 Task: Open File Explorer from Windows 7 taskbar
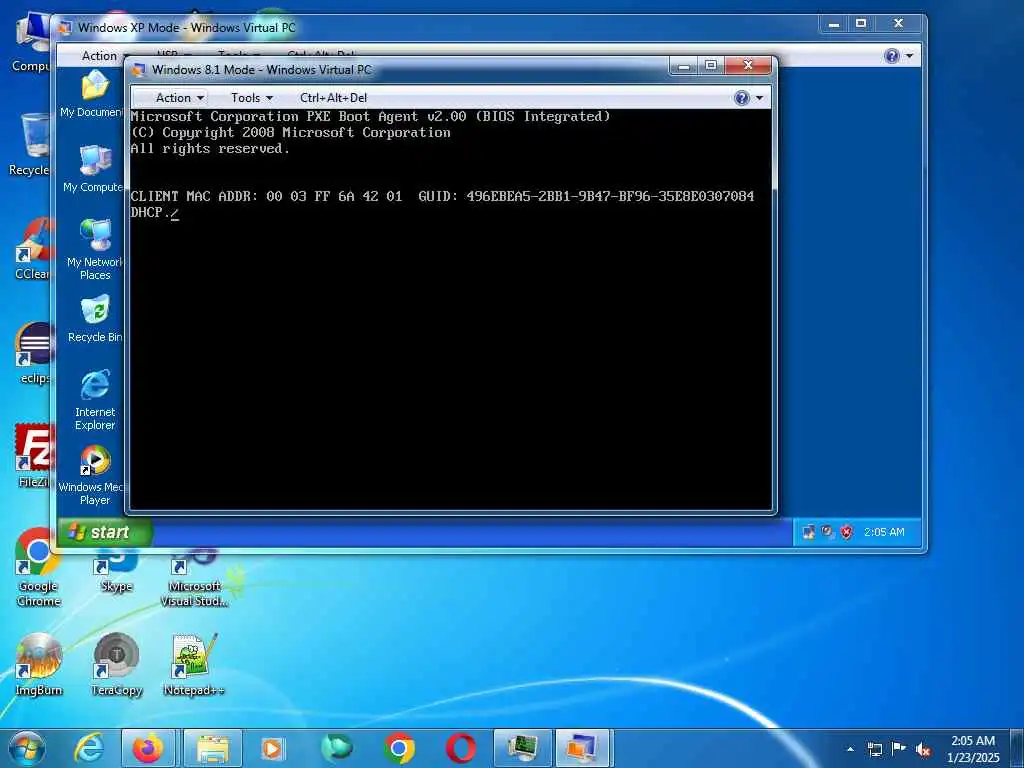coord(213,748)
